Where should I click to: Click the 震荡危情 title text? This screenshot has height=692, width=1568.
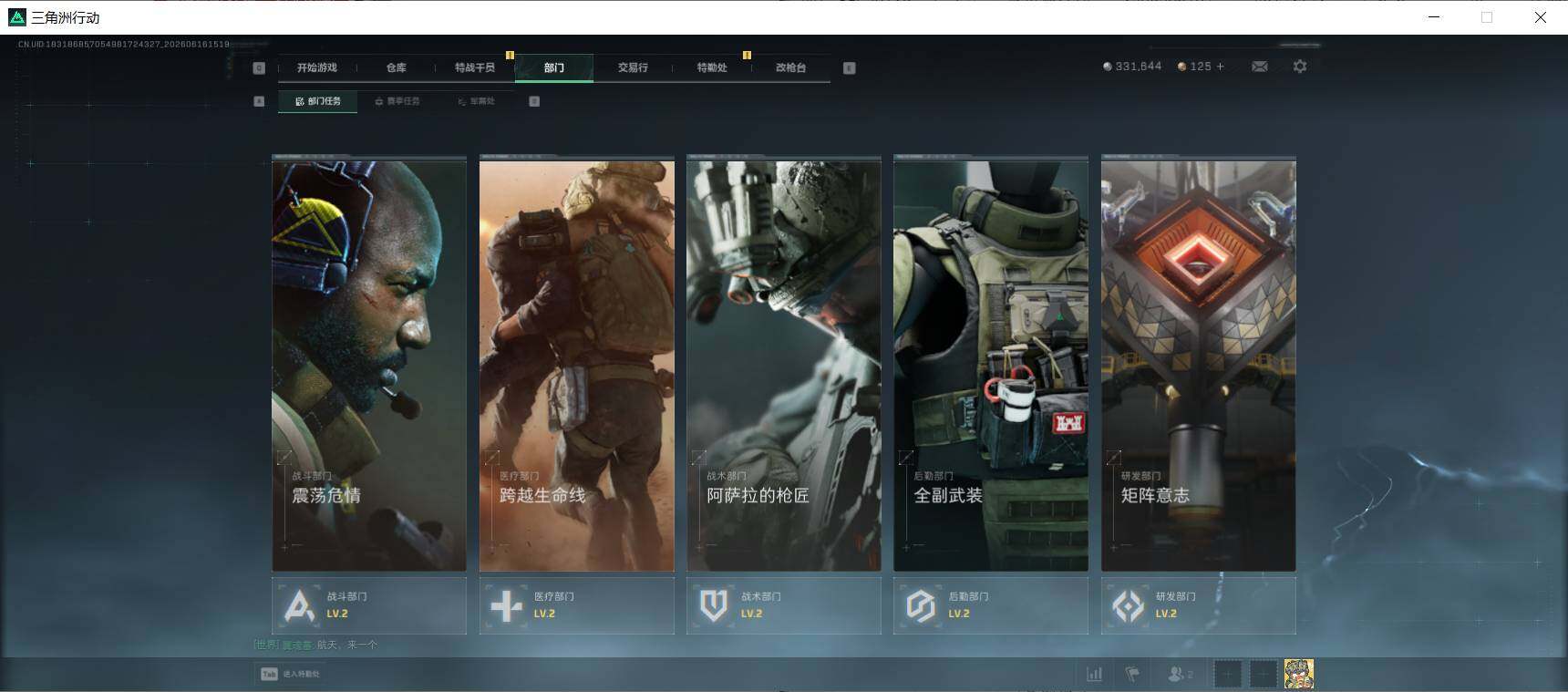[x=326, y=495]
